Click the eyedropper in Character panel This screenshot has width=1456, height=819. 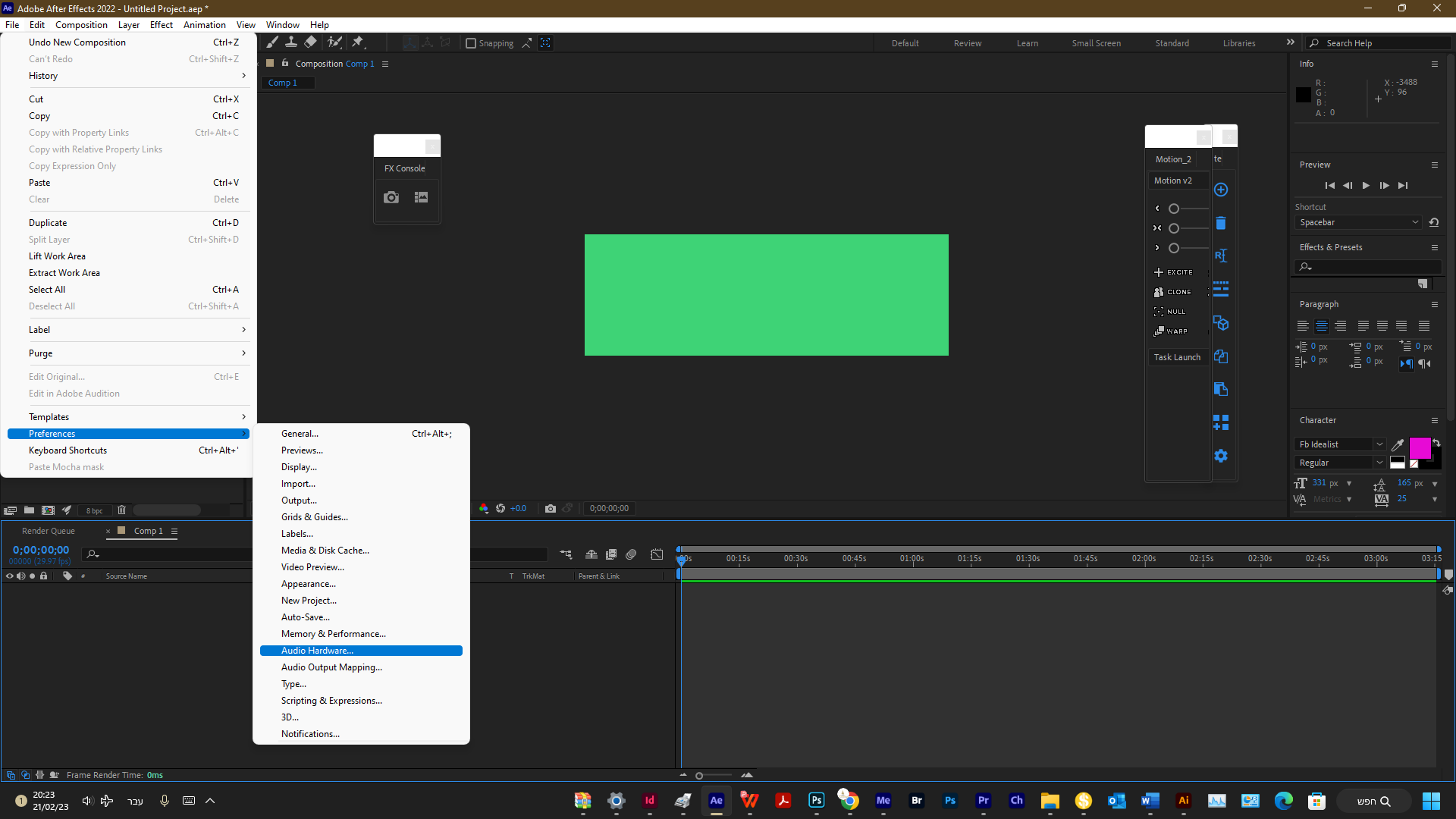click(x=1398, y=445)
